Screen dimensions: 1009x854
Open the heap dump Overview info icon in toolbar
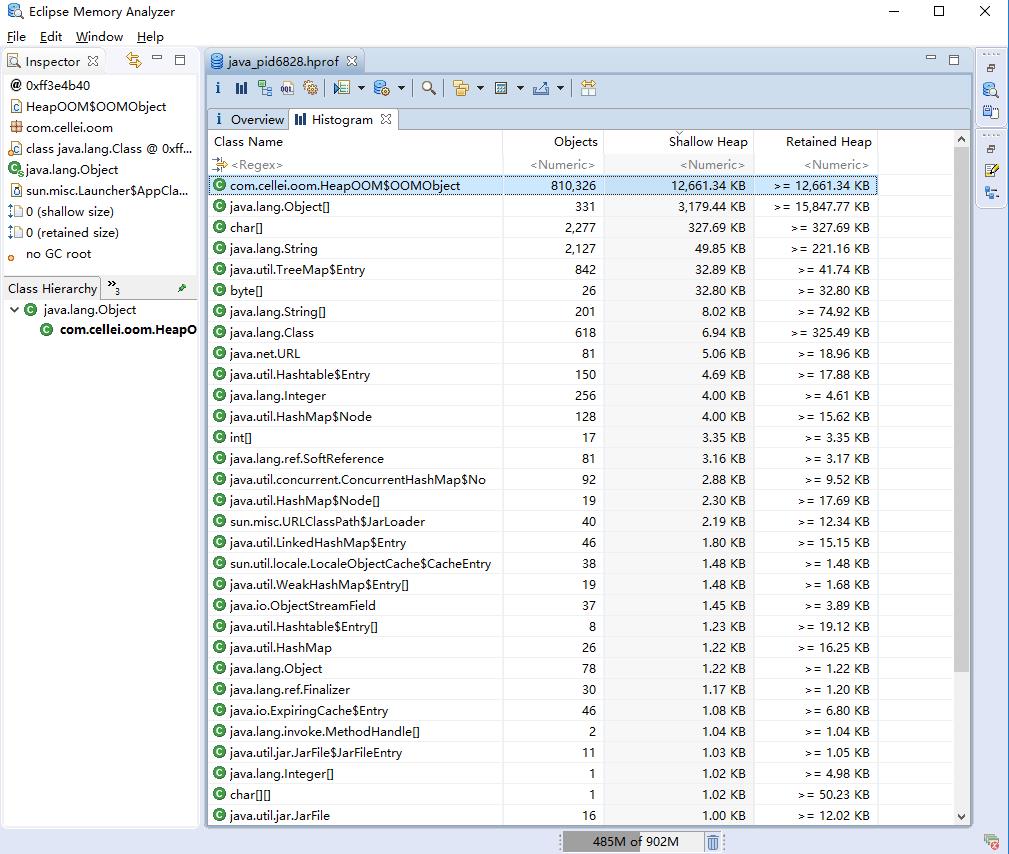pos(218,88)
